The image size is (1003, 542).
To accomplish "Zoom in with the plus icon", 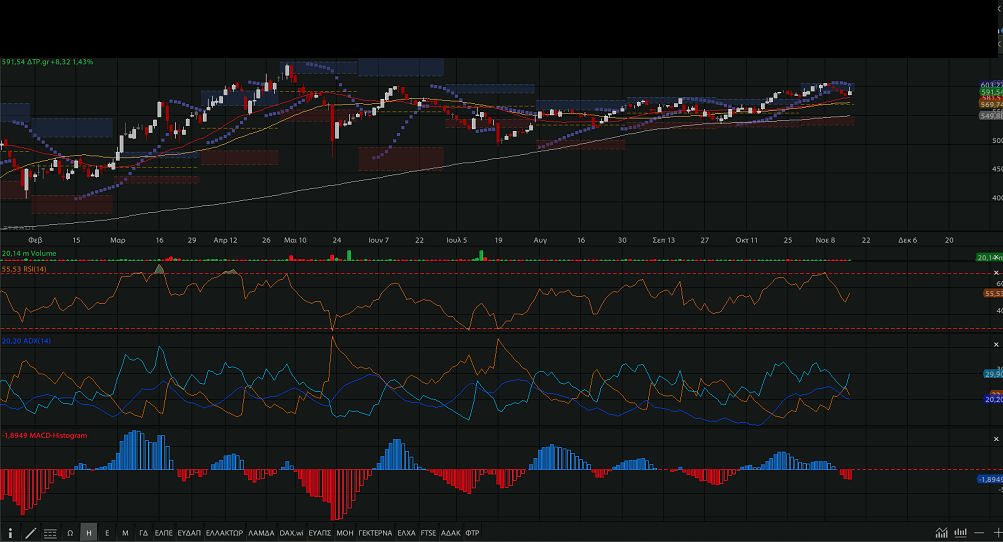I will [996, 532].
